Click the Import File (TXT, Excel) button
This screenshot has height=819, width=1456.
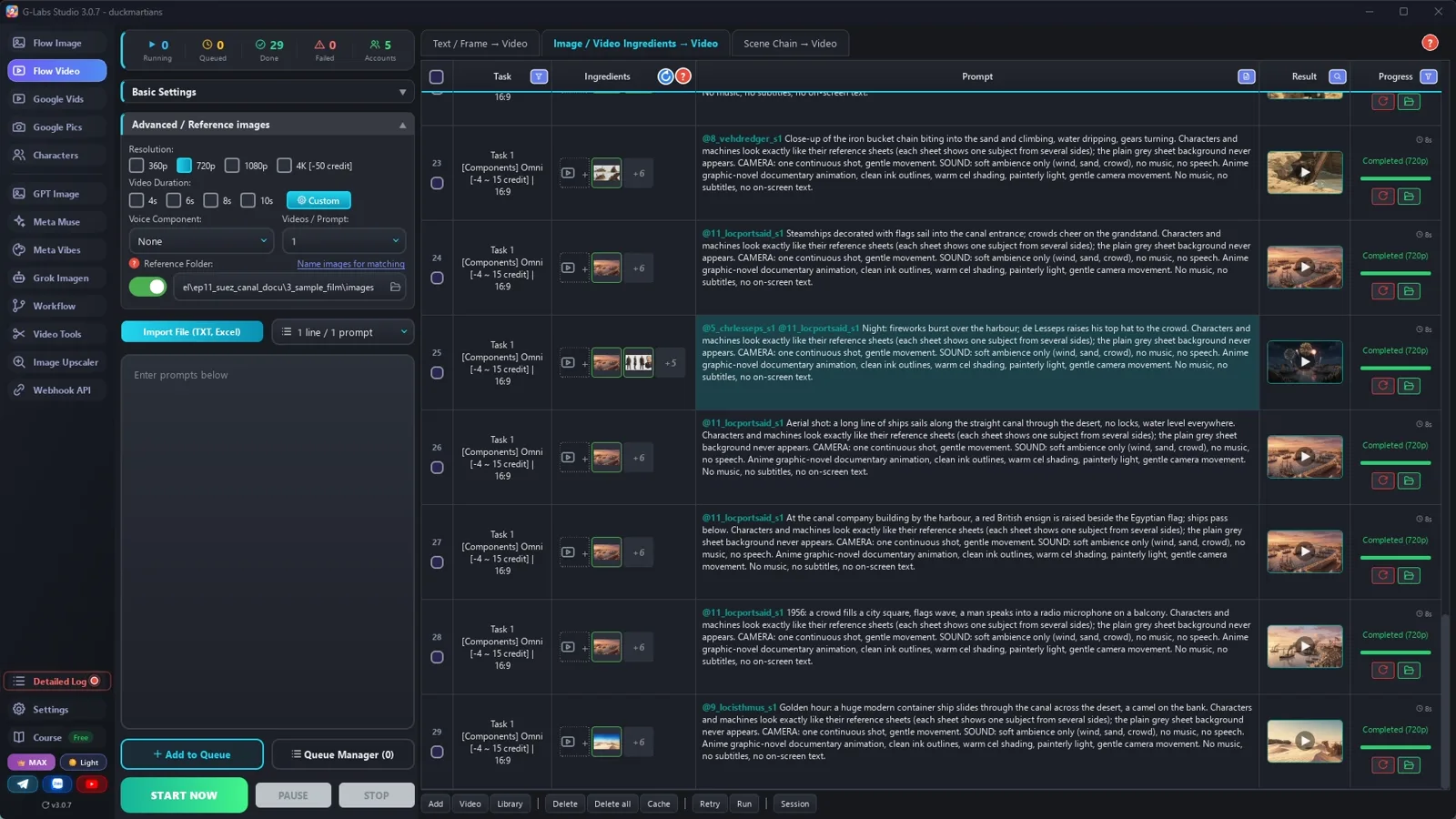(x=192, y=332)
